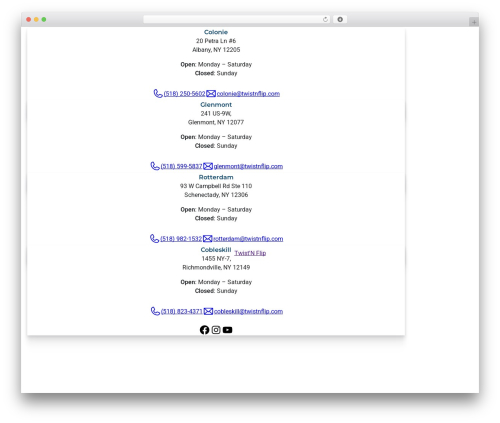The image size is (500, 423).
Task: Select the Rotterdam location heading
Action: click(x=216, y=177)
